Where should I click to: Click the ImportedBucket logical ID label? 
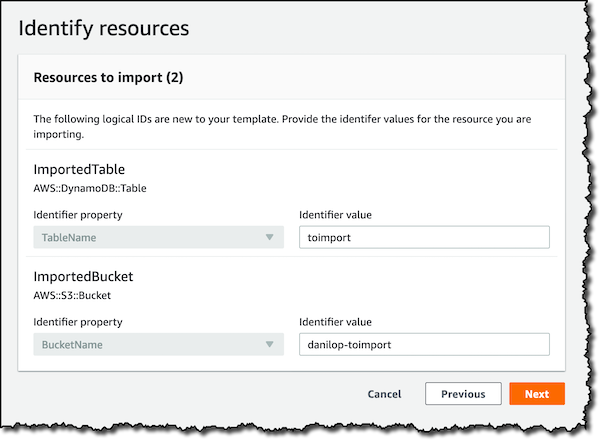83,276
